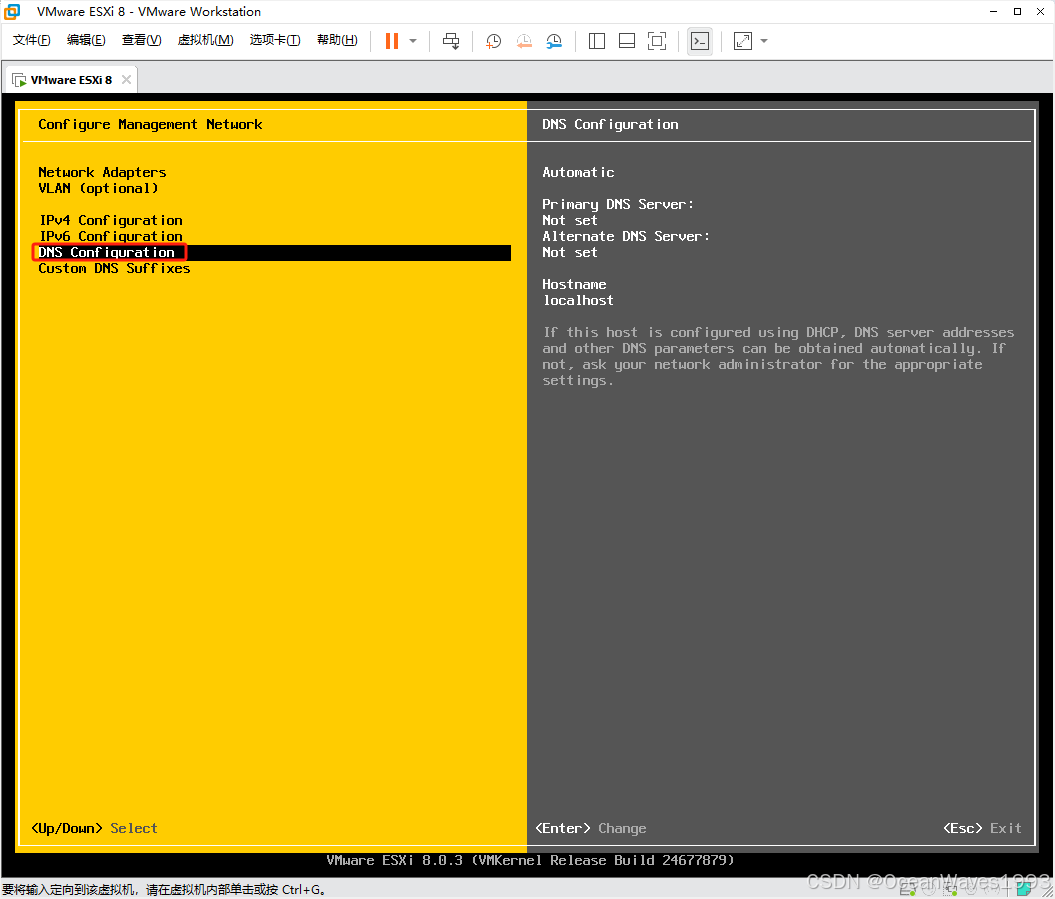
Task: Click the Configure Management Network heading
Action: pos(150,124)
